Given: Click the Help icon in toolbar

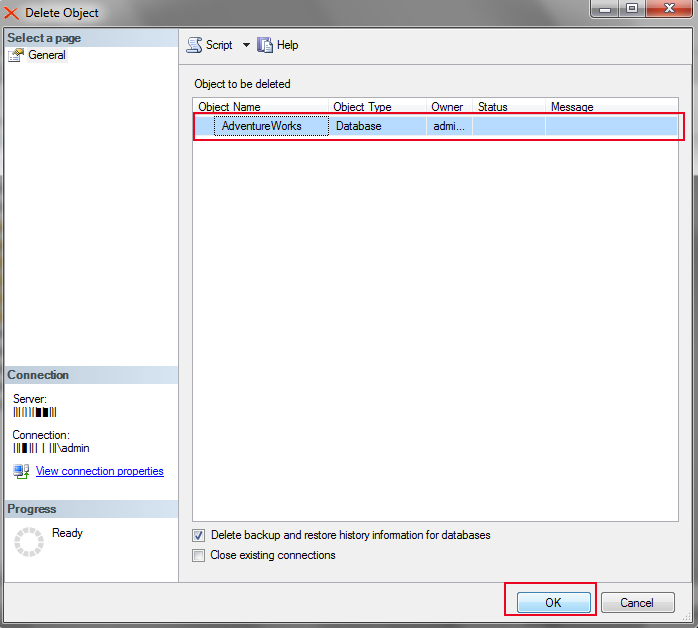Looking at the screenshot, I should pyautogui.click(x=265, y=45).
